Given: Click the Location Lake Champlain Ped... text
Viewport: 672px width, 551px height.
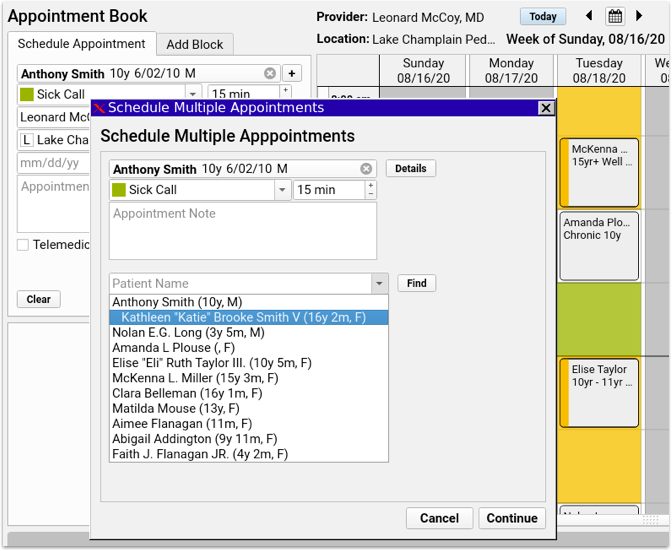Looking at the screenshot, I should click(x=406, y=39).
